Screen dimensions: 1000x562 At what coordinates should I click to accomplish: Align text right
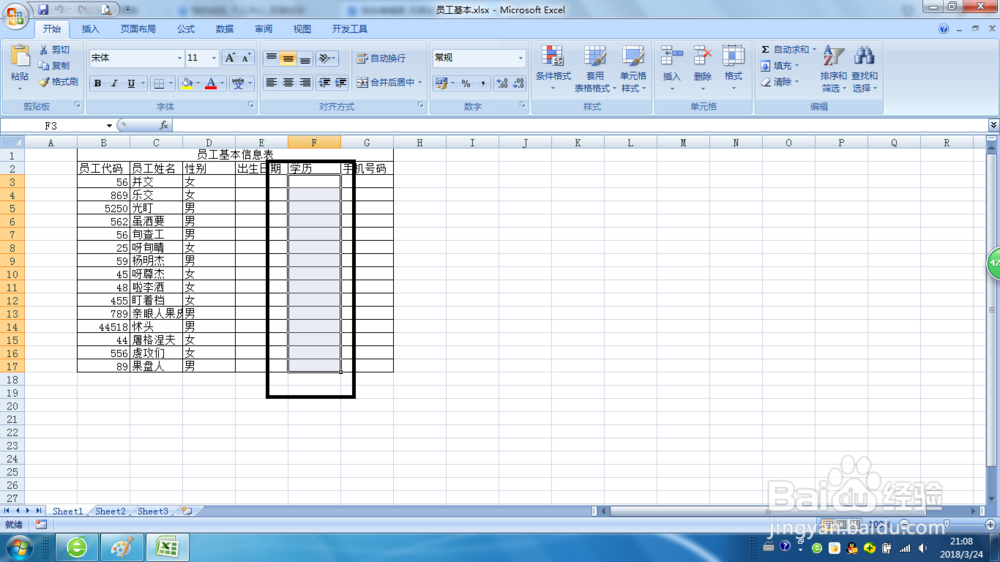click(x=305, y=82)
